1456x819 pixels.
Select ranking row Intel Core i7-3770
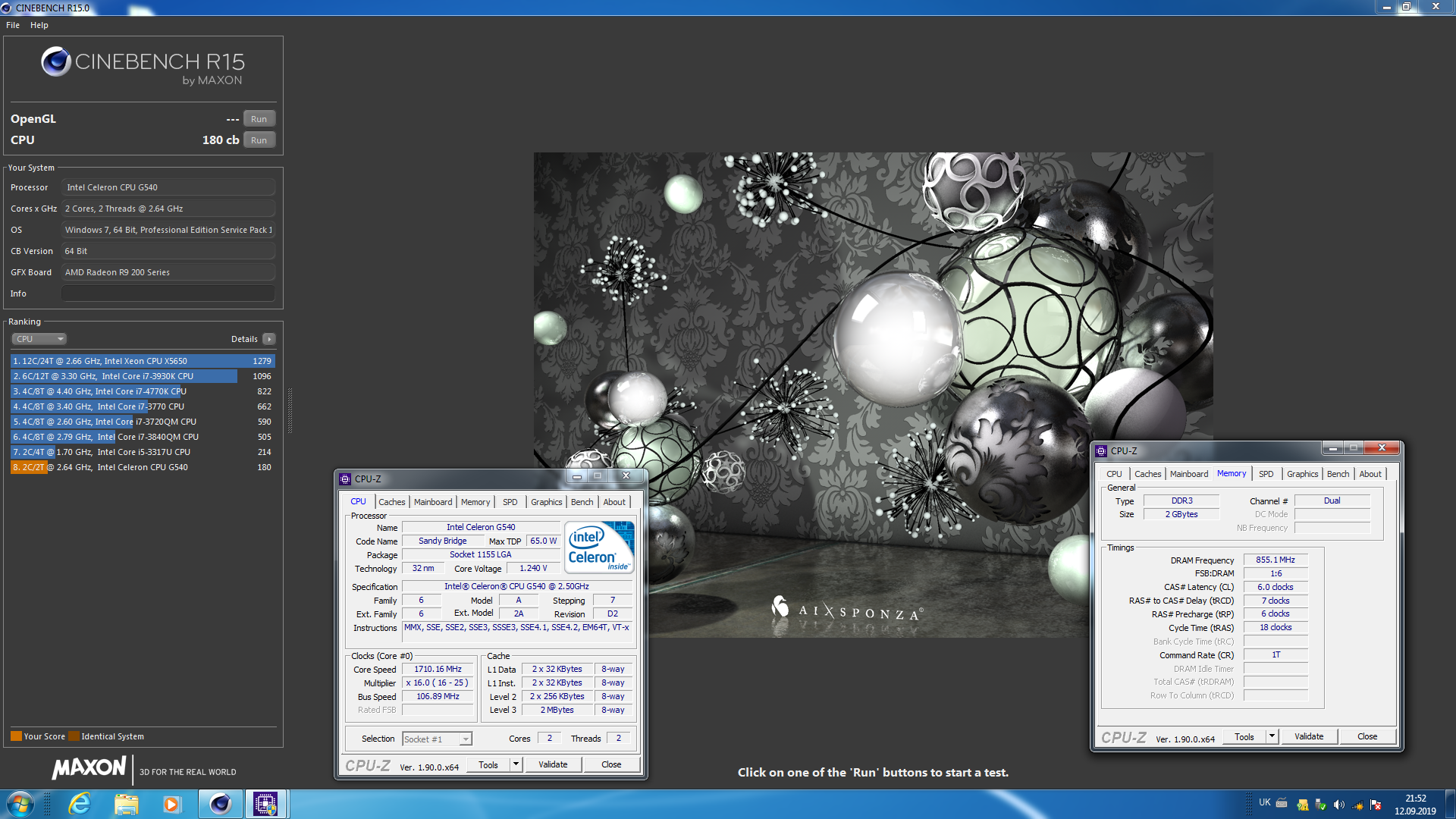tap(143, 406)
